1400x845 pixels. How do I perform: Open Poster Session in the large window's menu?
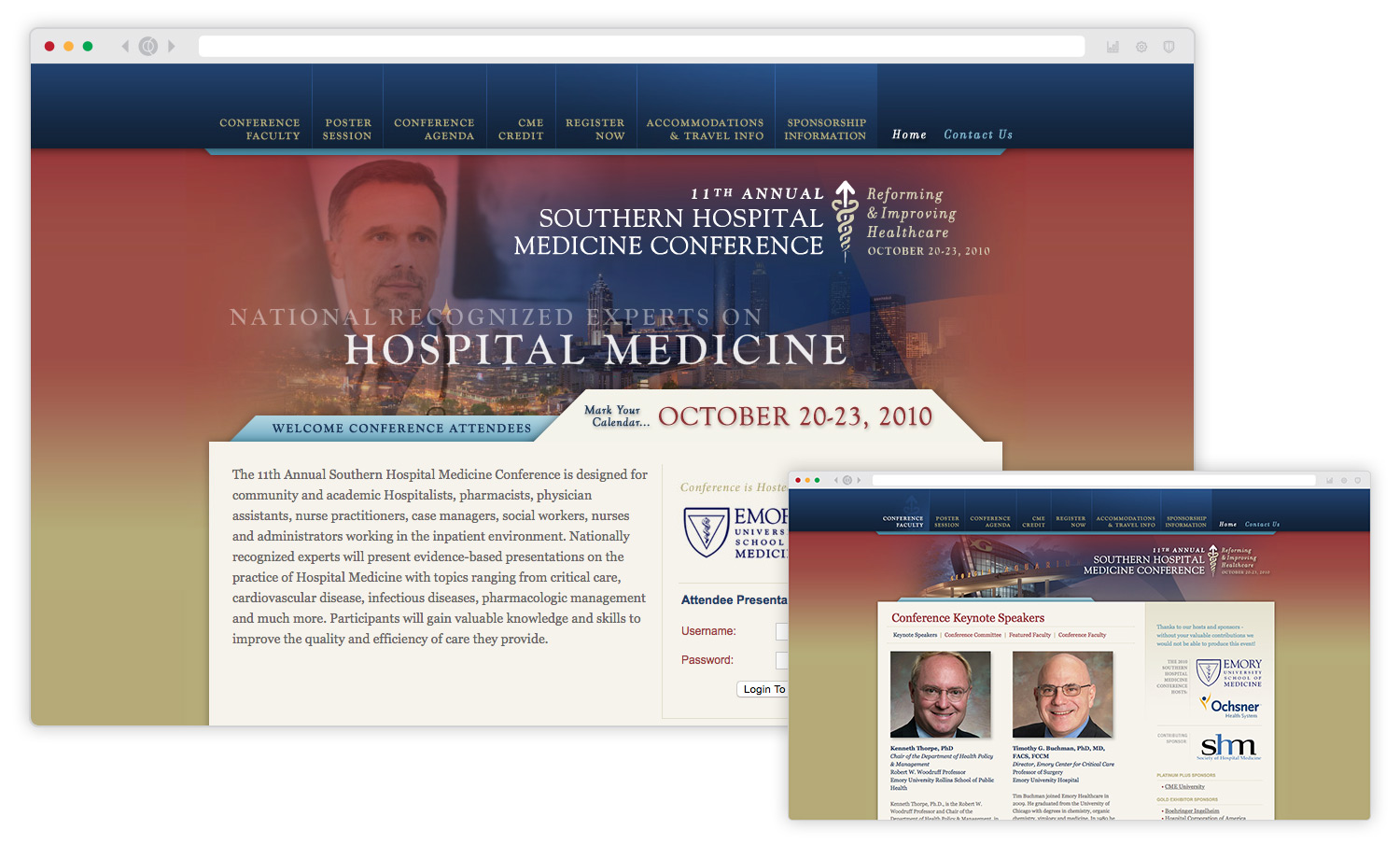(x=347, y=129)
